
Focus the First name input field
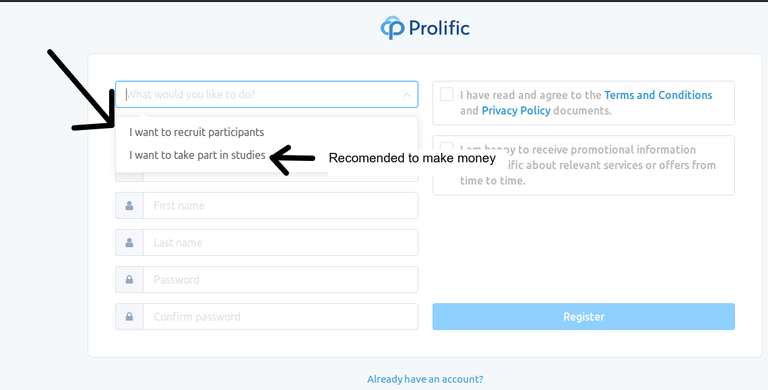pyautogui.click(x=281, y=205)
